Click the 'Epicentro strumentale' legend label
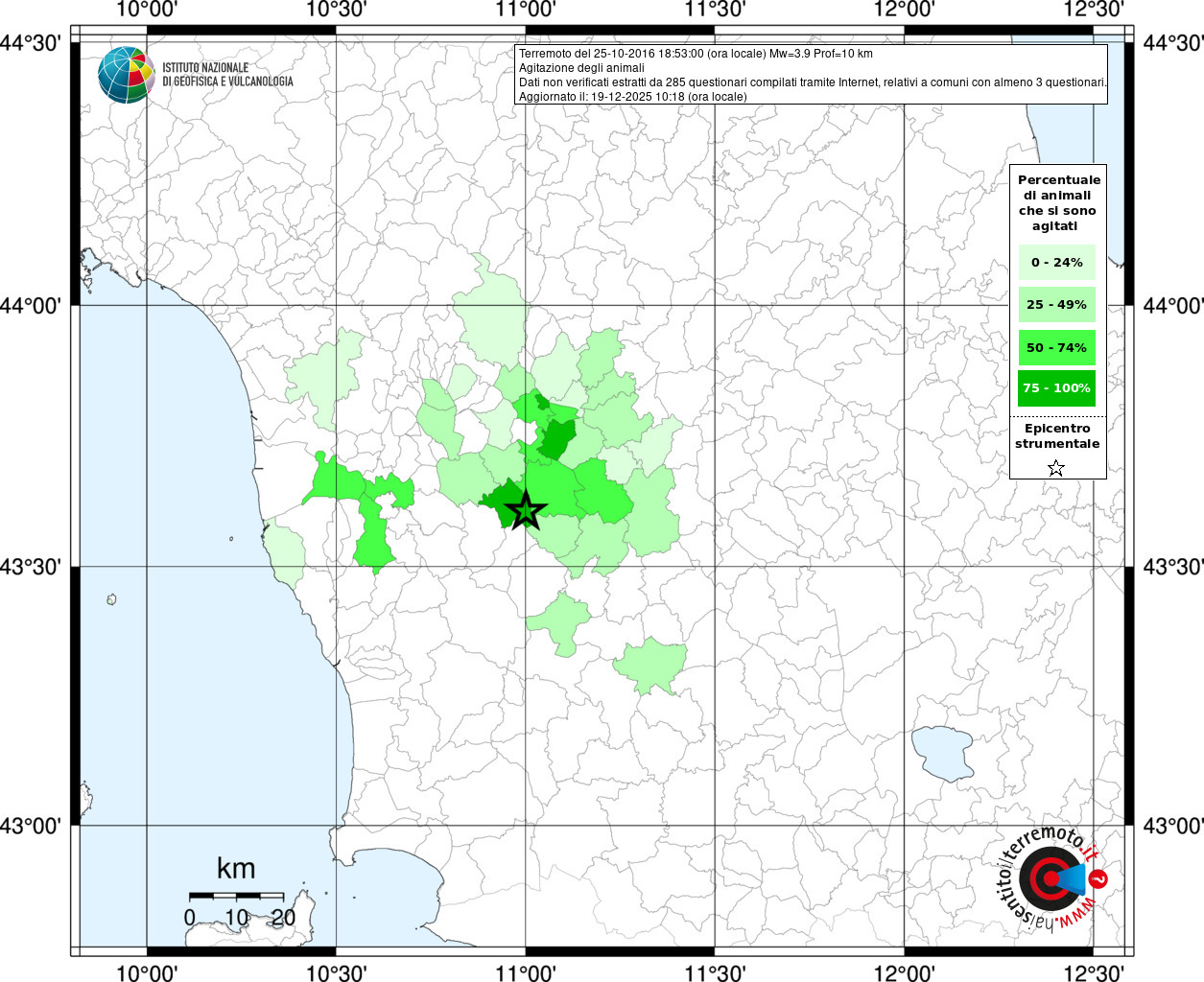 pyautogui.click(x=1057, y=435)
